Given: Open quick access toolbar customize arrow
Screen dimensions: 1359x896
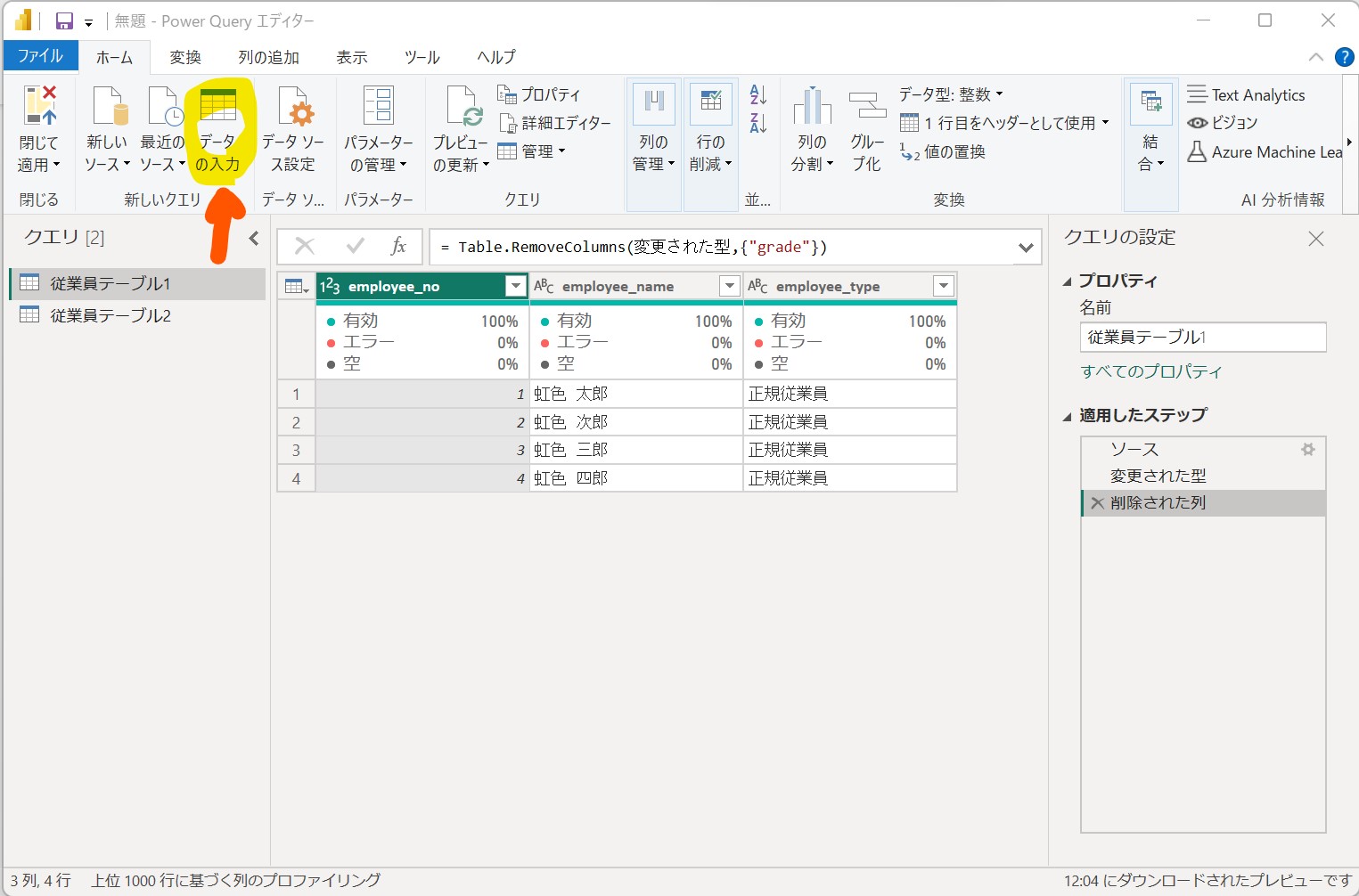Looking at the screenshot, I should click(89, 22).
